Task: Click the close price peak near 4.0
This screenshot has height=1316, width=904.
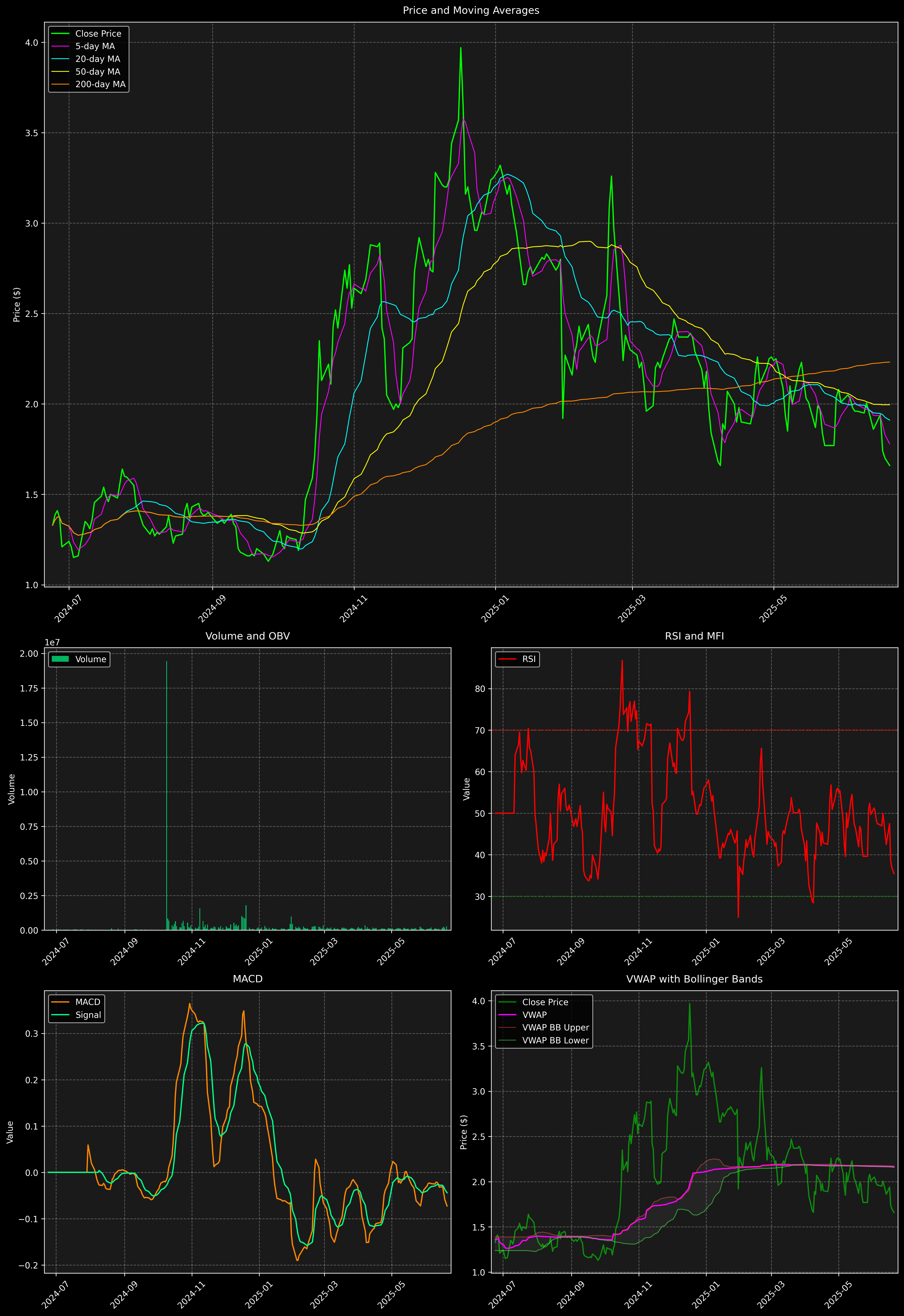Action: [460, 48]
